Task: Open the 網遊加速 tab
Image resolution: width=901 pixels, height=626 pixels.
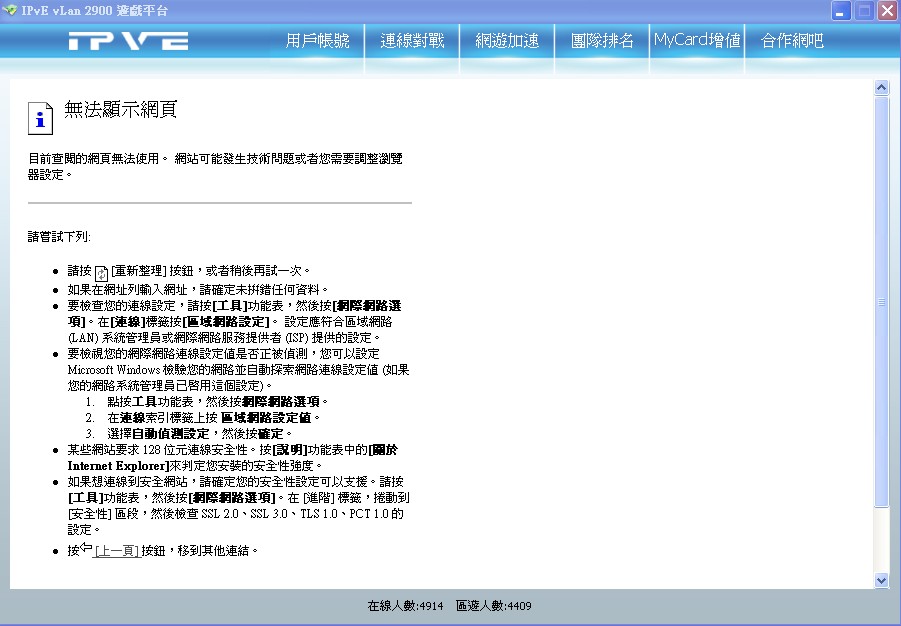Action: (x=507, y=40)
